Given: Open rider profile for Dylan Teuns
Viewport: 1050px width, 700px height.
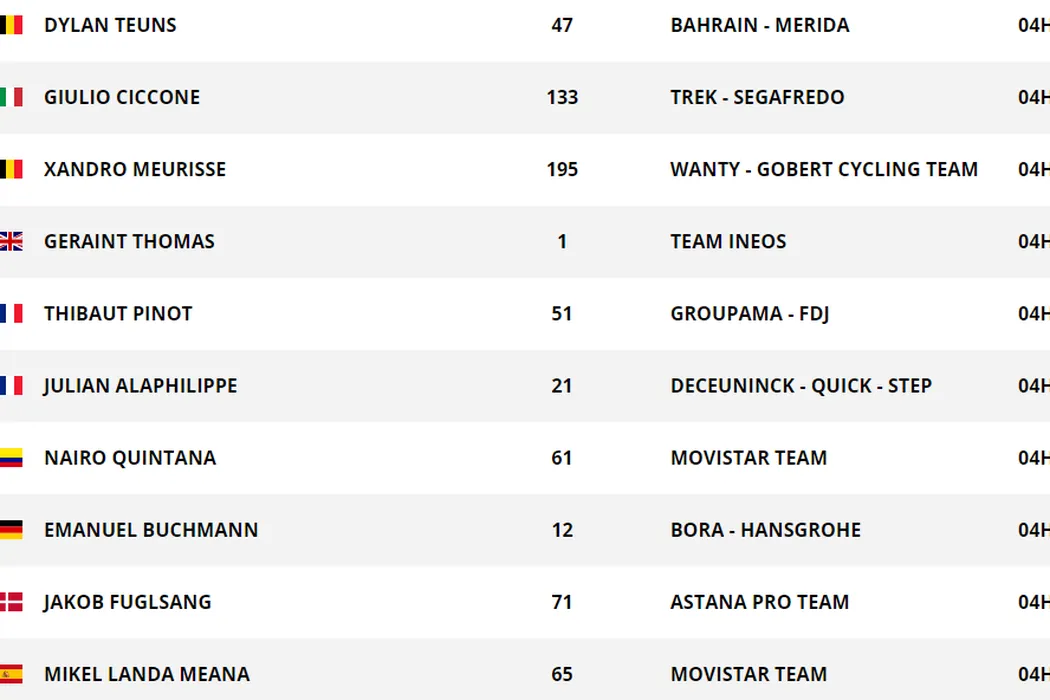Looking at the screenshot, I should tap(110, 25).
